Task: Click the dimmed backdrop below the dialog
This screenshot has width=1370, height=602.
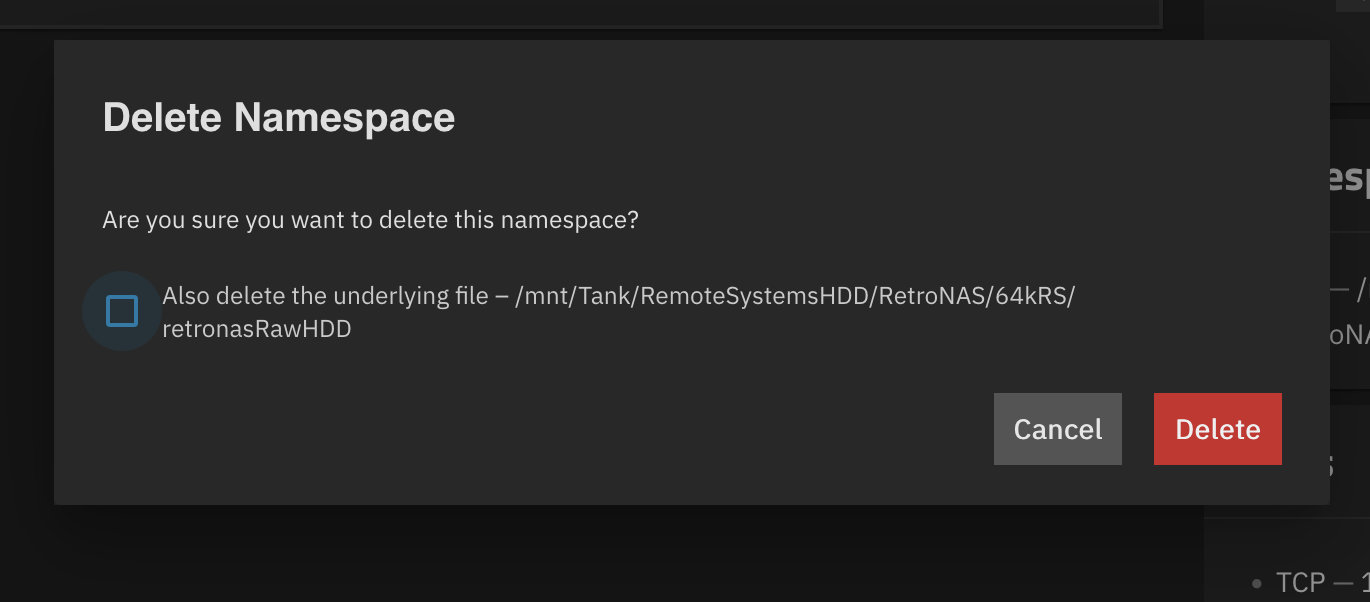Action: [600, 555]
